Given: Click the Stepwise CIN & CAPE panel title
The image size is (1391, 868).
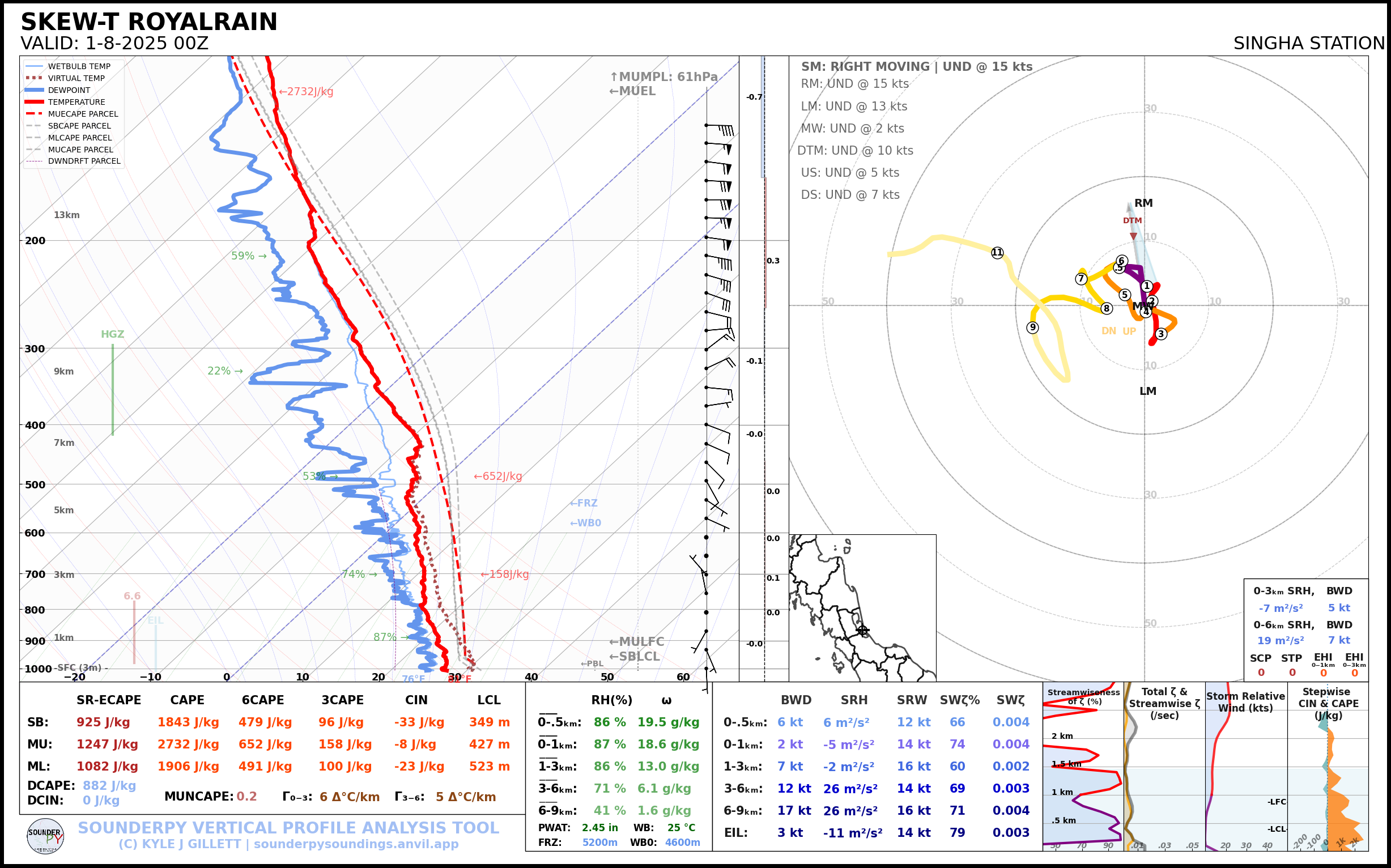Looking at the screenshot, I should (x=1328, y=703).
